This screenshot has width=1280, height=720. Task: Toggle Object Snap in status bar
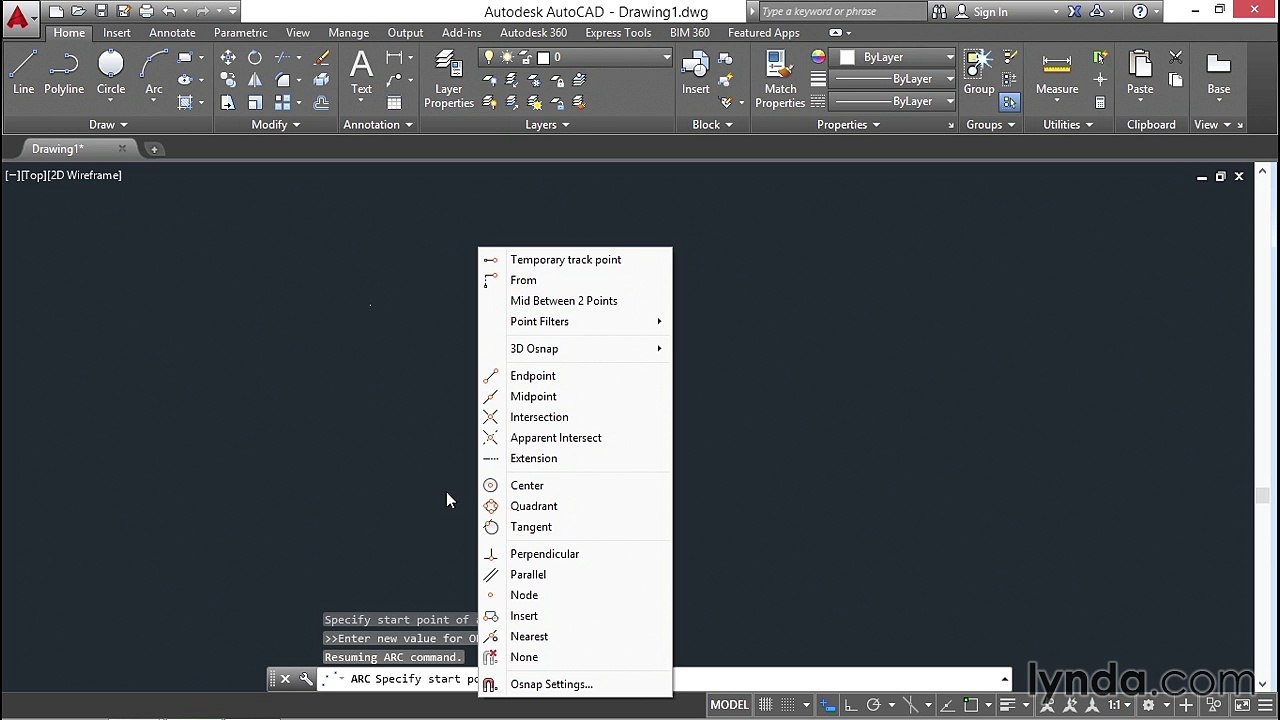coord(973,705)
